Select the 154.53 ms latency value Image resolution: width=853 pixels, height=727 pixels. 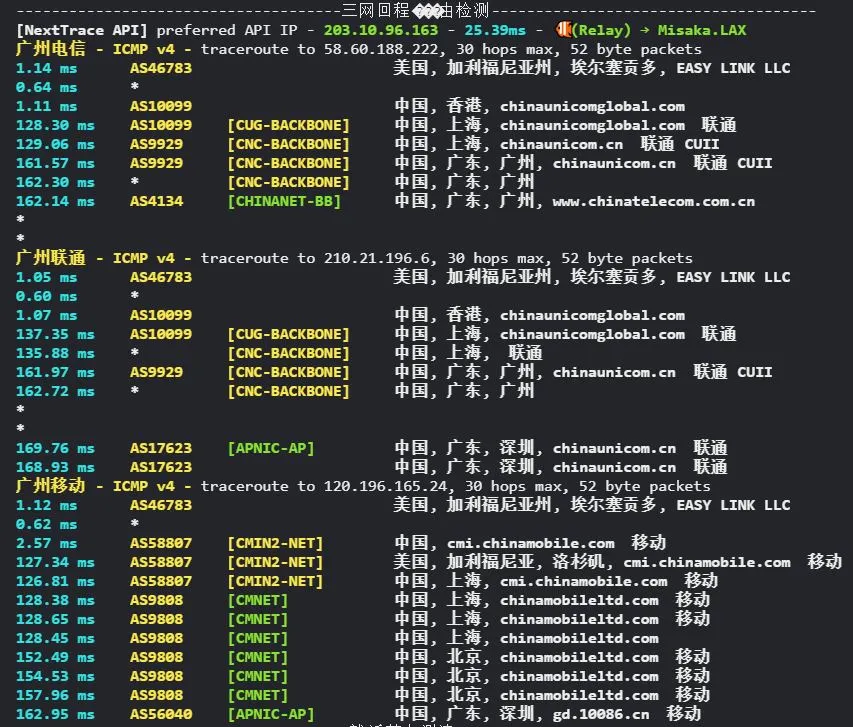coord(55,676)
